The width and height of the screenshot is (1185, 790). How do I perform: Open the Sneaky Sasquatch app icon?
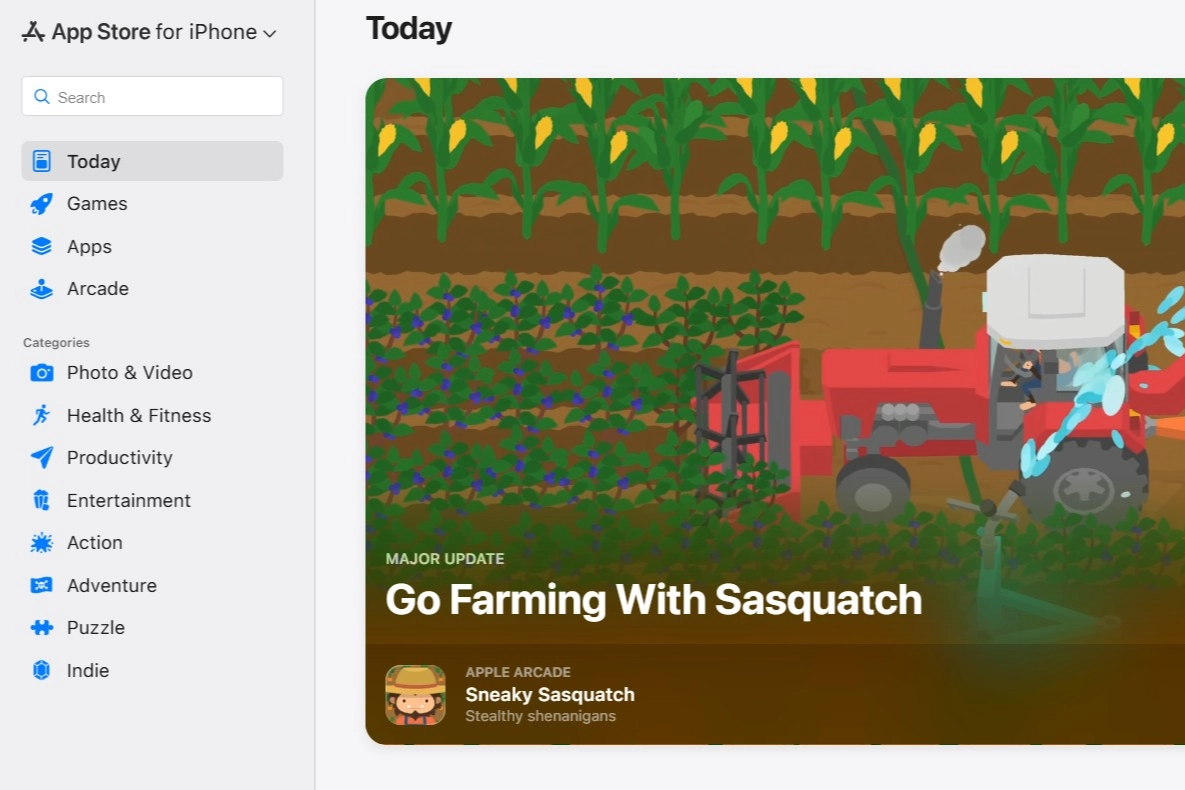(415, 695)
